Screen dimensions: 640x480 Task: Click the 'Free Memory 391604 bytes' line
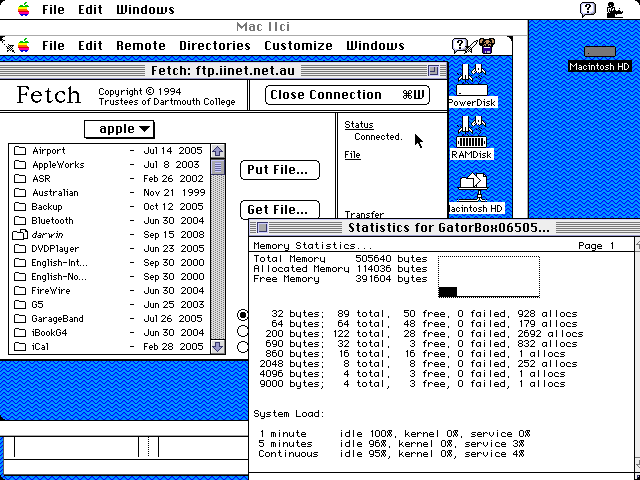340,279
